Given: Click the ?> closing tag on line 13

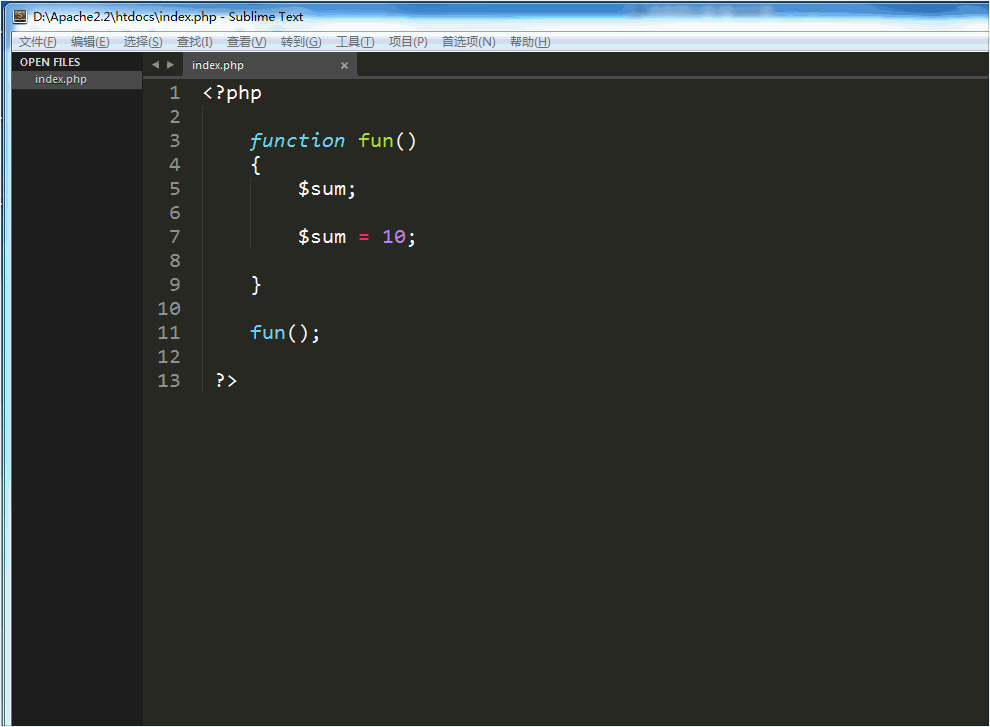Looking at the screenshot, I should (226, 381).
